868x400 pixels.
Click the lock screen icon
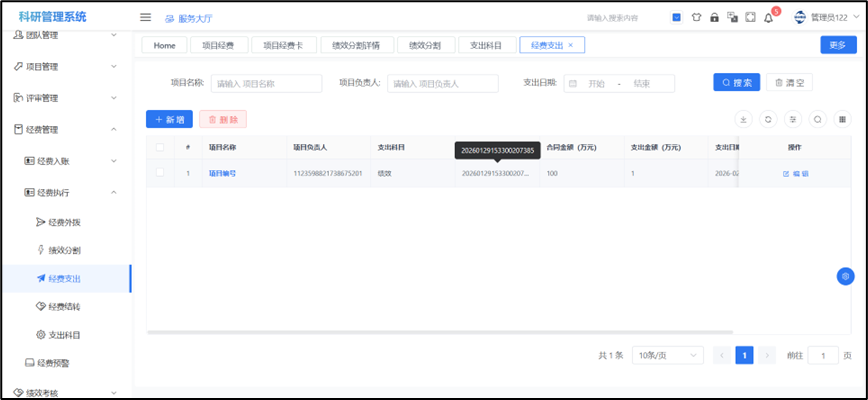[714, 18]
